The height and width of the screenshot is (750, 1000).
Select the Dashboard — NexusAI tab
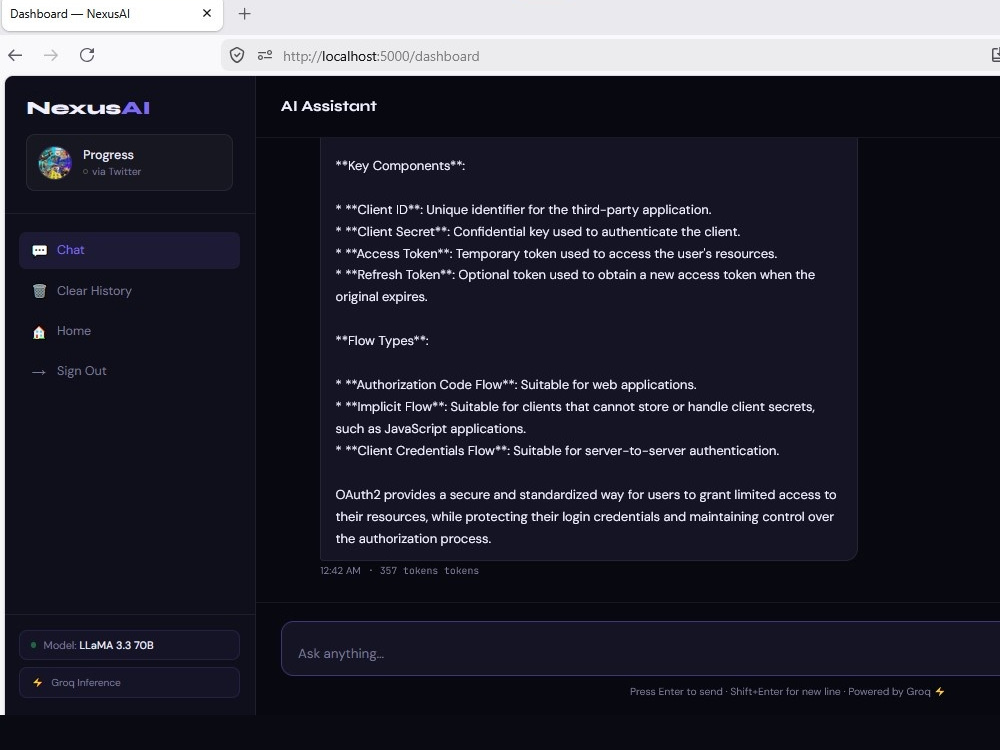(112, 14)
